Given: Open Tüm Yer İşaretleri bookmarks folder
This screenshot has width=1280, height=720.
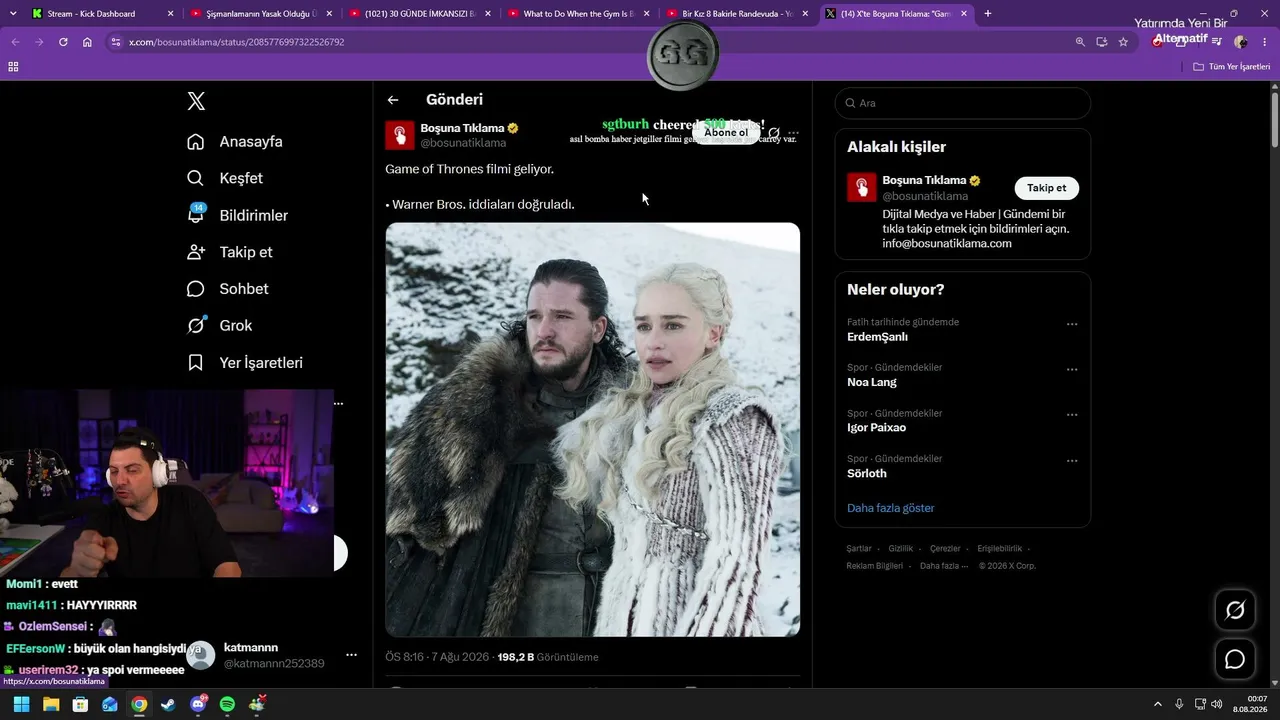Looking at the screenshot, I should click(x=1231, y=67).
